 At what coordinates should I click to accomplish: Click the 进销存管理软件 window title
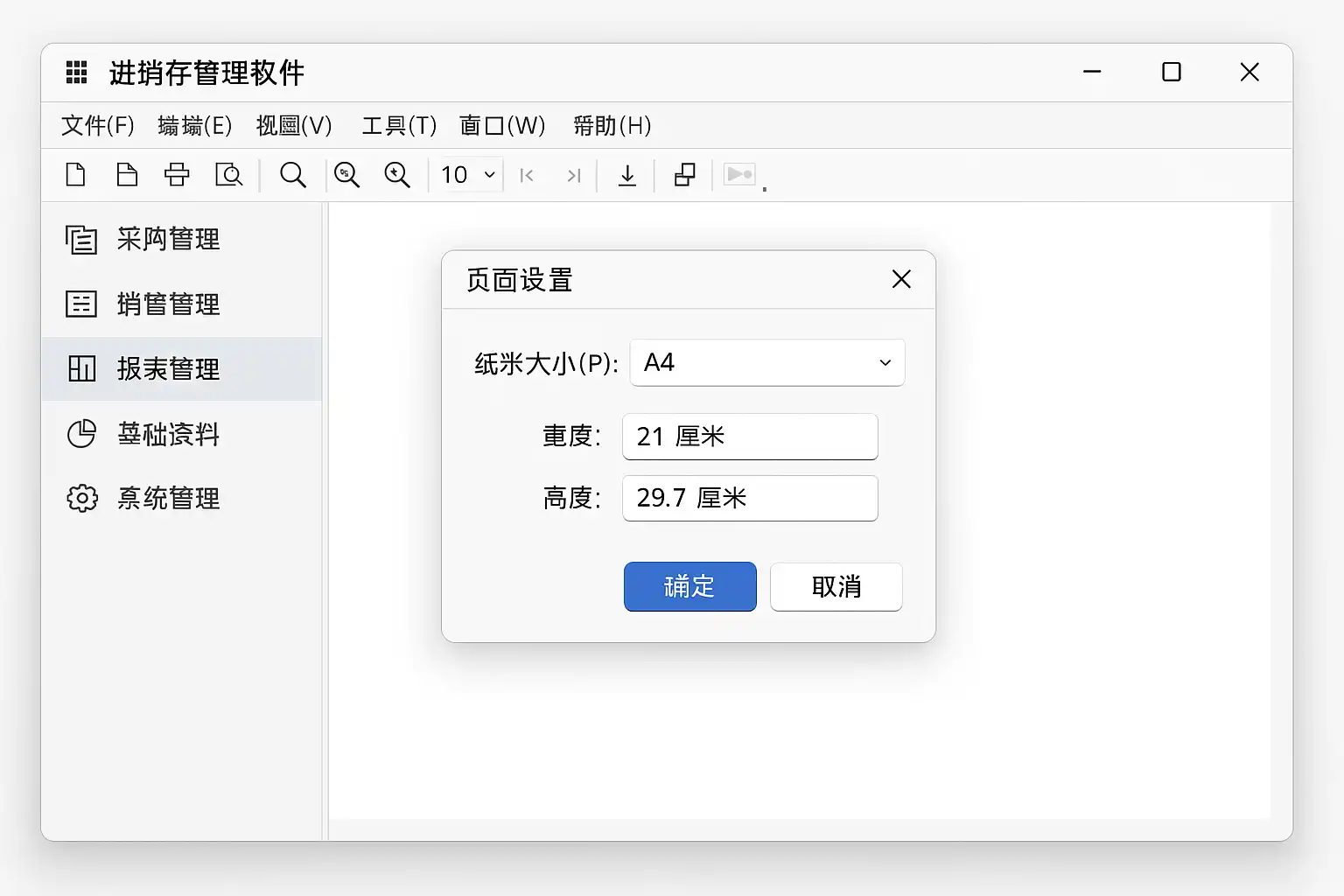(x=207, y=73)
